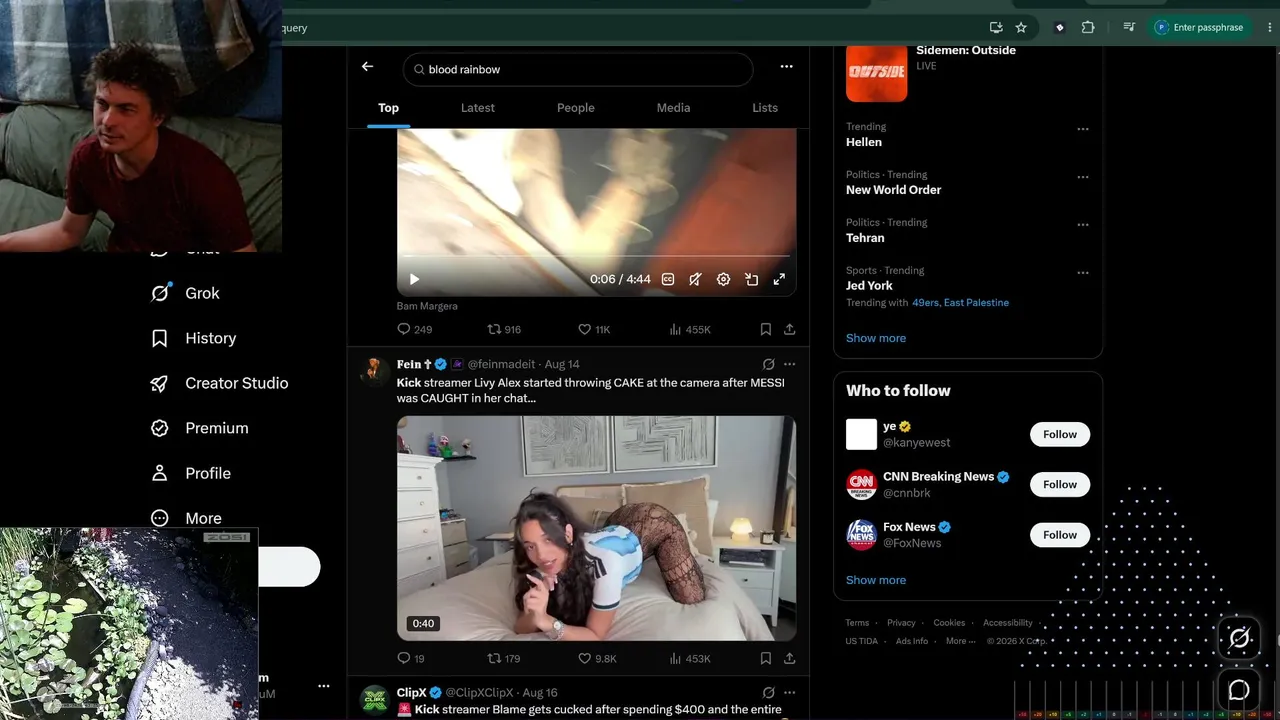The width and height of the screenshot is (1280, 720).
Task: Open the East Palestine trending link
Action: pos(976,302)
